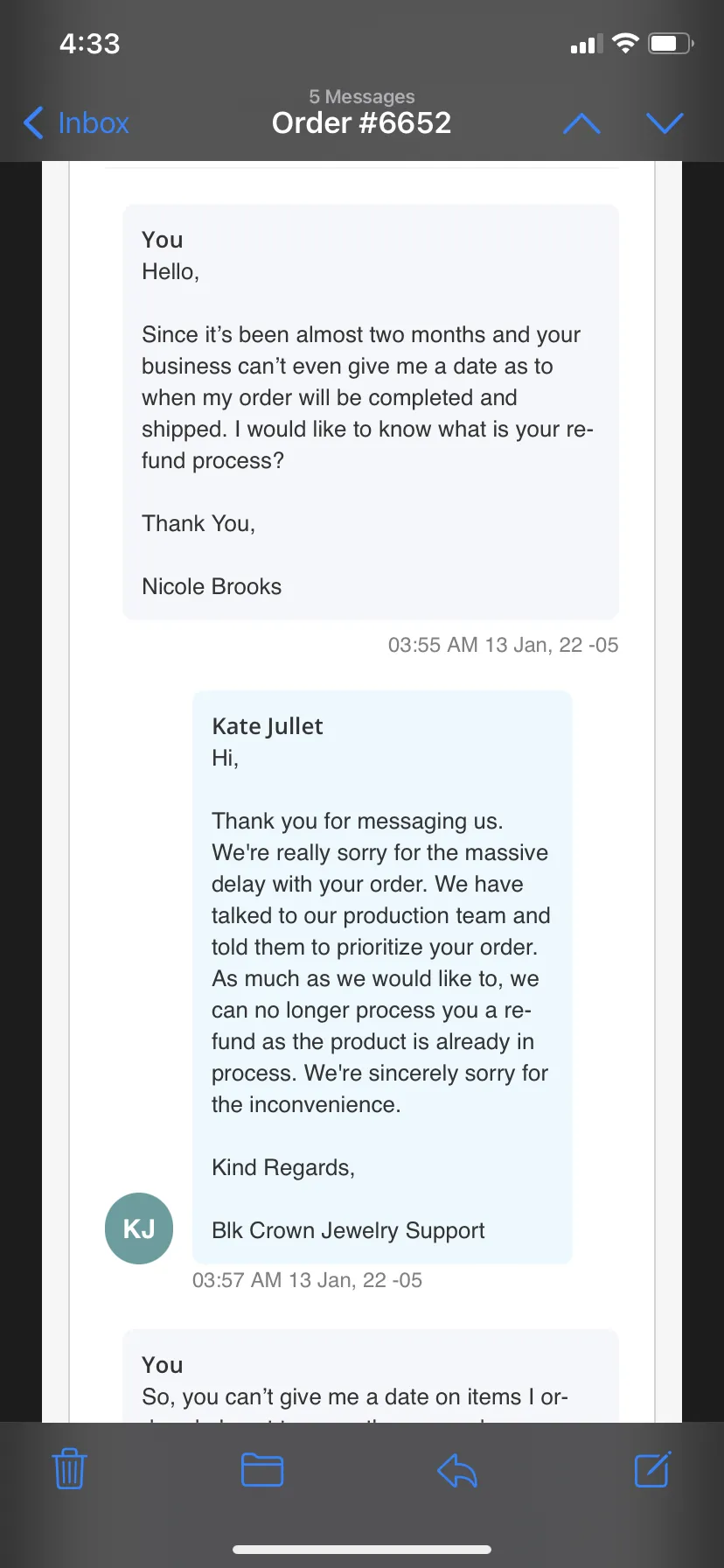Image resolution: width=724 pixels, height=1568 pixels.
Task: Select the Nicole Brooks signature text
Action: (x=212, y=586)
